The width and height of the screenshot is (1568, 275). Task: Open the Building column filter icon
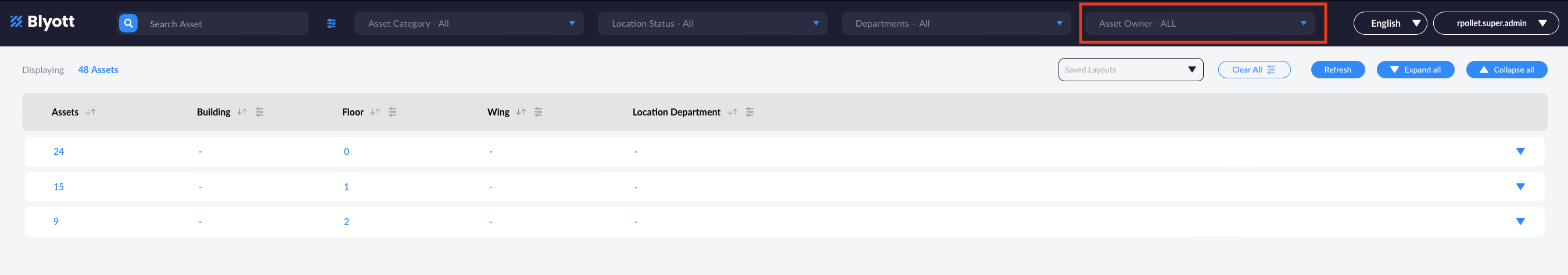pos(259,112)
